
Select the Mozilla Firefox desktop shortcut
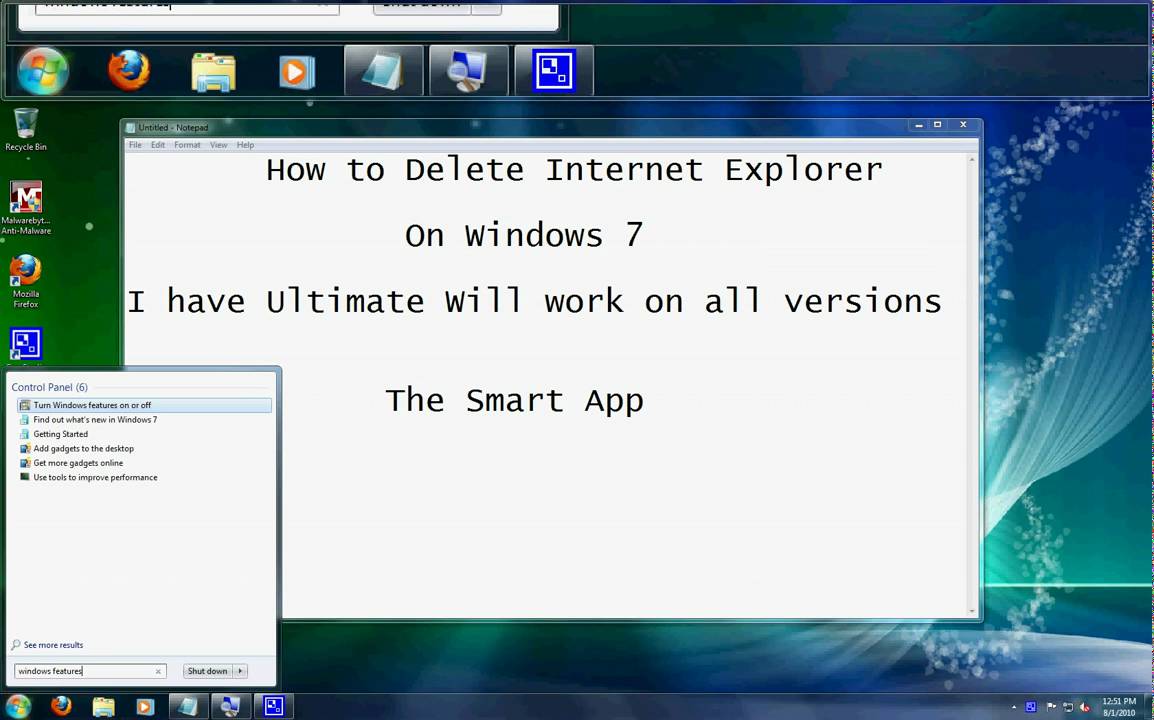[x=26, y=281]
